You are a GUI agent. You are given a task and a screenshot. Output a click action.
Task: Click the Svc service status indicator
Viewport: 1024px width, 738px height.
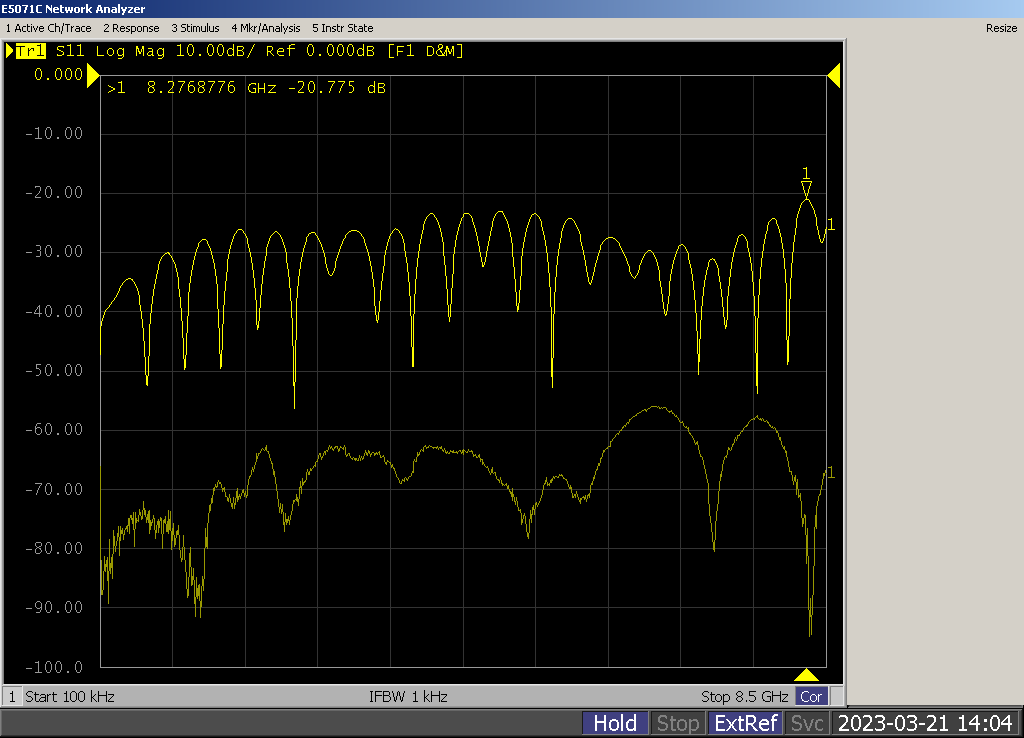(806, 723)
